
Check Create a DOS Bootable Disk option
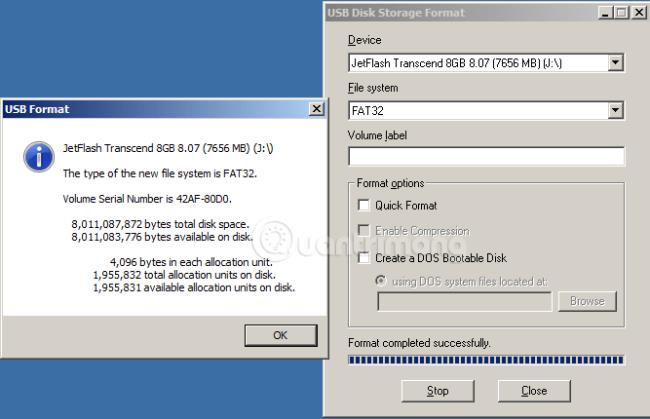pyautogui.click(x=363, y=257)
